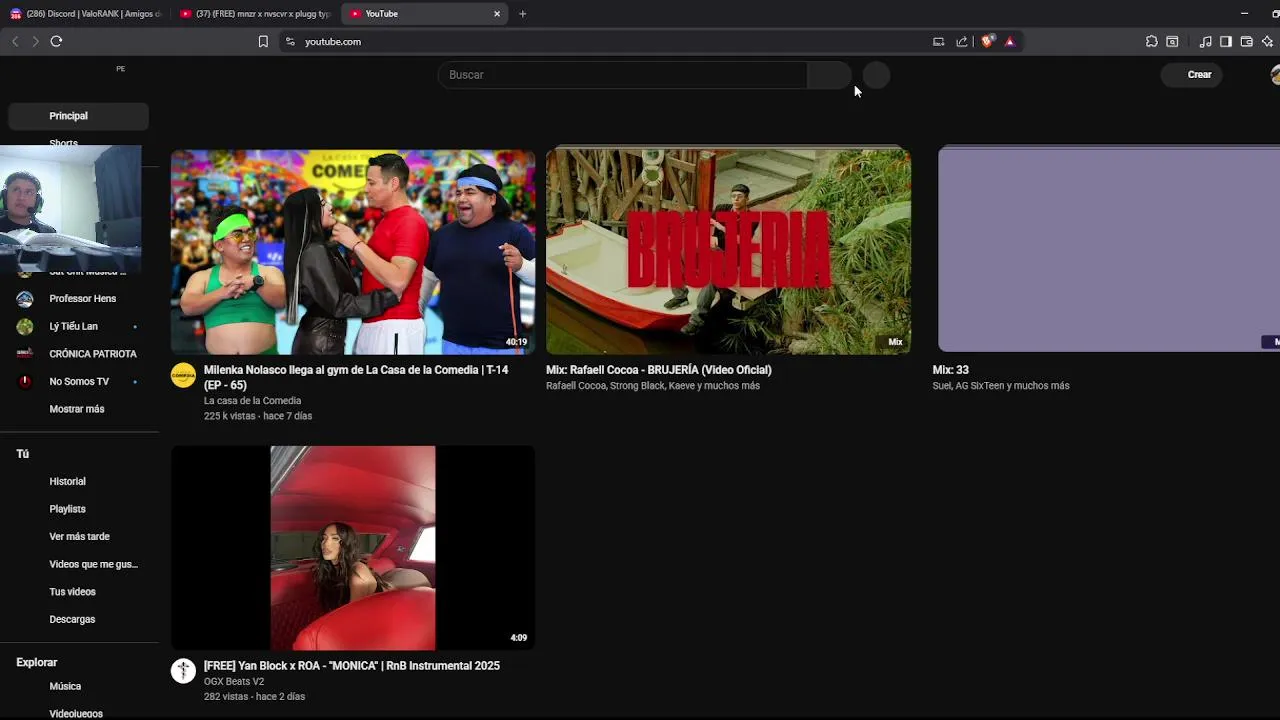Open CRÓNICA PATRIOTA subscription avatar

point(25,354)
